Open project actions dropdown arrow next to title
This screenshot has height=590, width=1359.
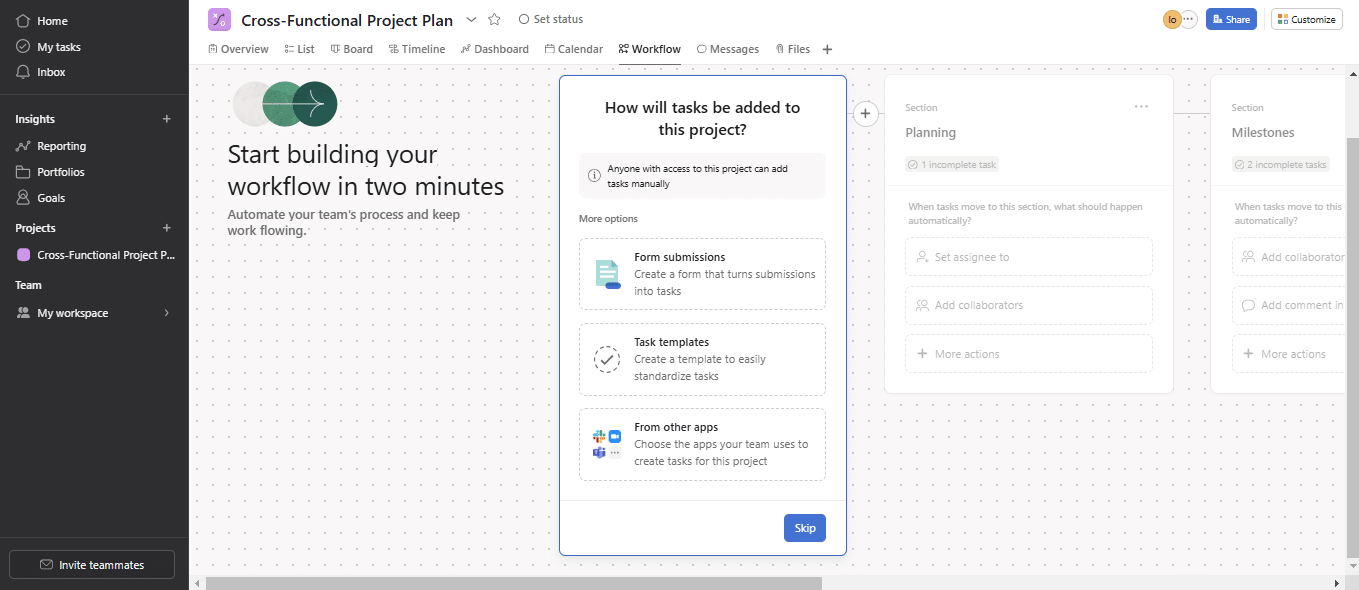pos(471,20)
